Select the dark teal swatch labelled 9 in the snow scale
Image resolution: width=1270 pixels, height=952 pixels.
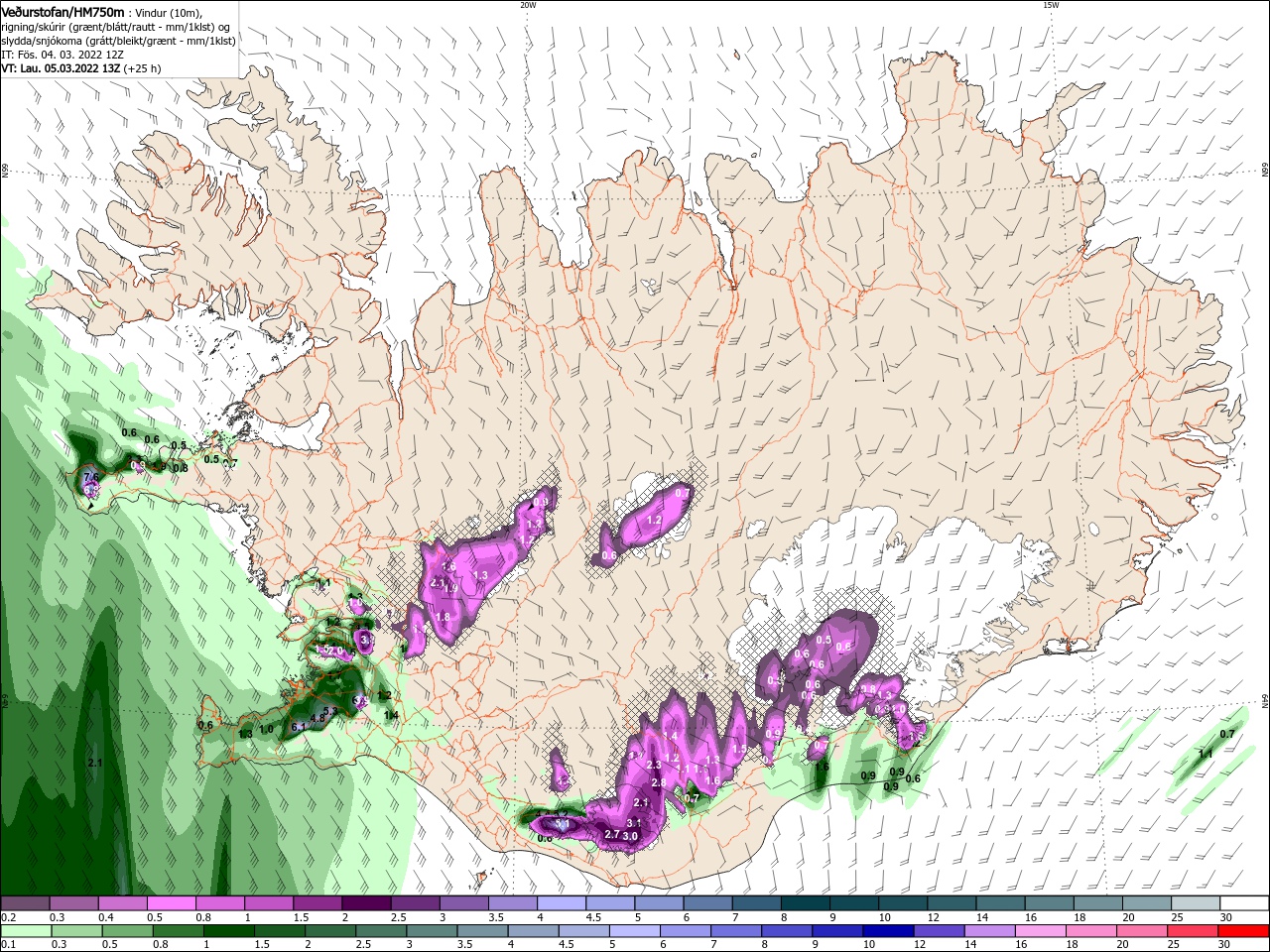[853, 903]
